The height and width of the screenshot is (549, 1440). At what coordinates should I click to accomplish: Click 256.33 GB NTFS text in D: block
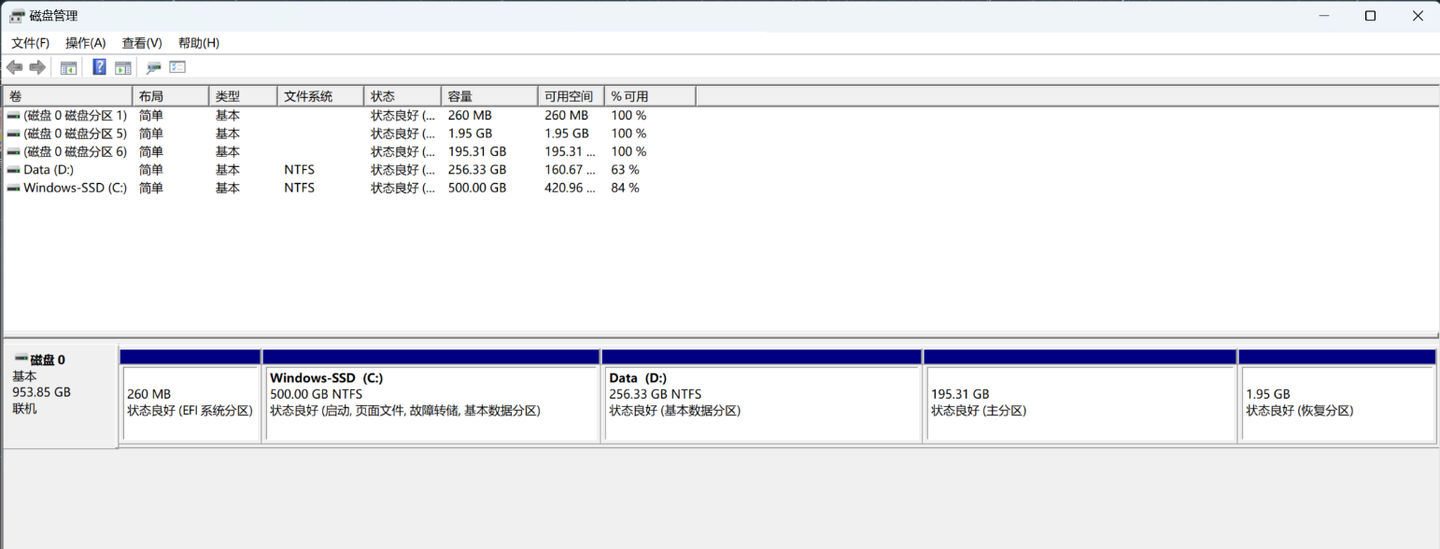coord(655,395)
